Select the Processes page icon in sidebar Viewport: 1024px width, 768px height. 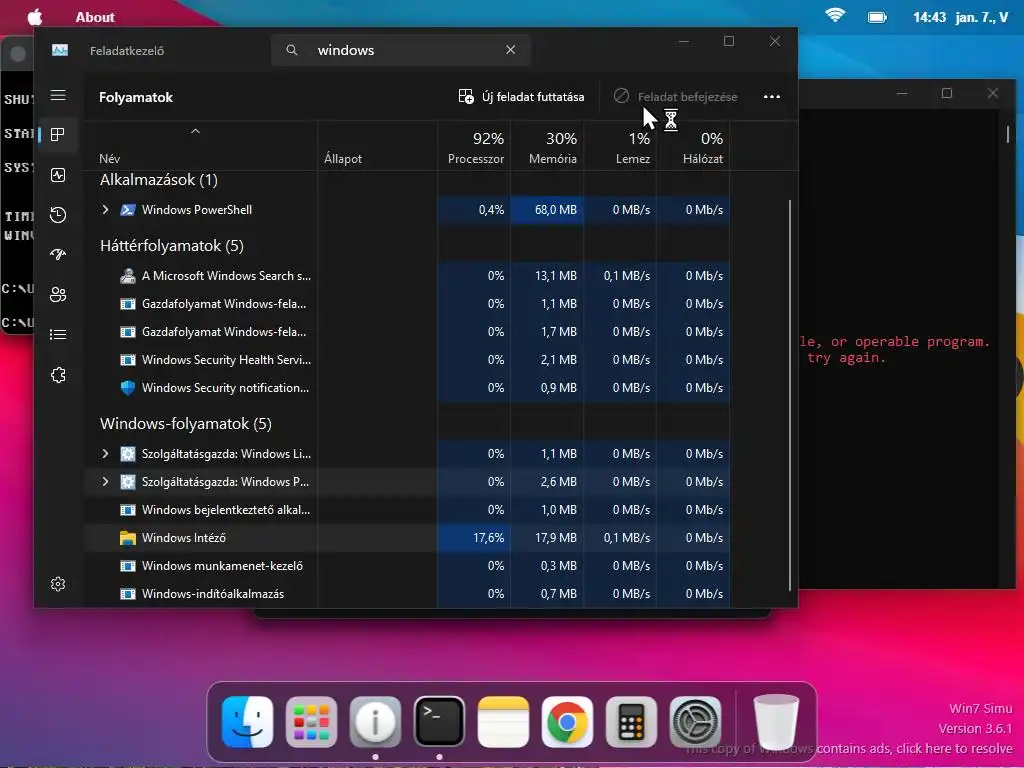pos(58,135)
